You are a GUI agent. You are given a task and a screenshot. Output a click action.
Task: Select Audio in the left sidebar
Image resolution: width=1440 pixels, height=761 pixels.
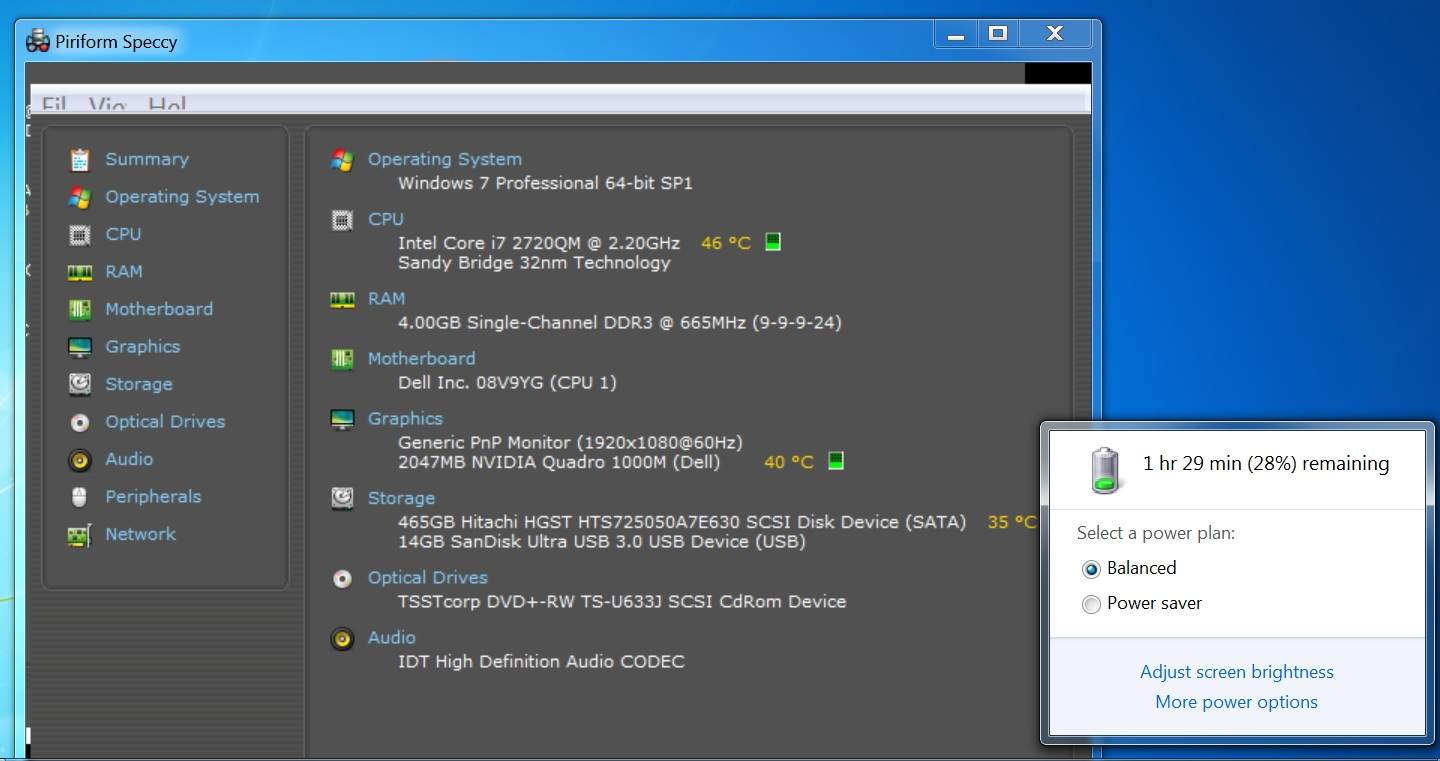(129, 459)
